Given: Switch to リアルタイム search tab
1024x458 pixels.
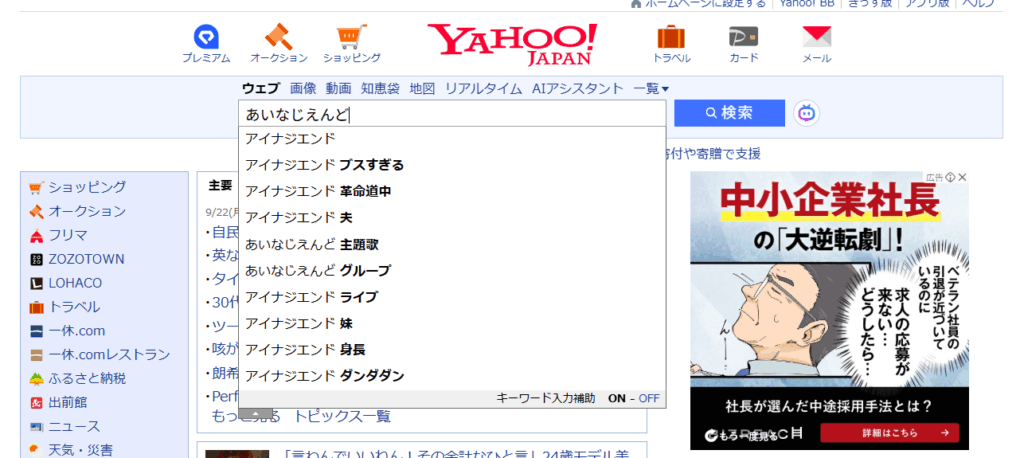Looking at the screenshot, I should pyautogui.click(x=483, y=88).
